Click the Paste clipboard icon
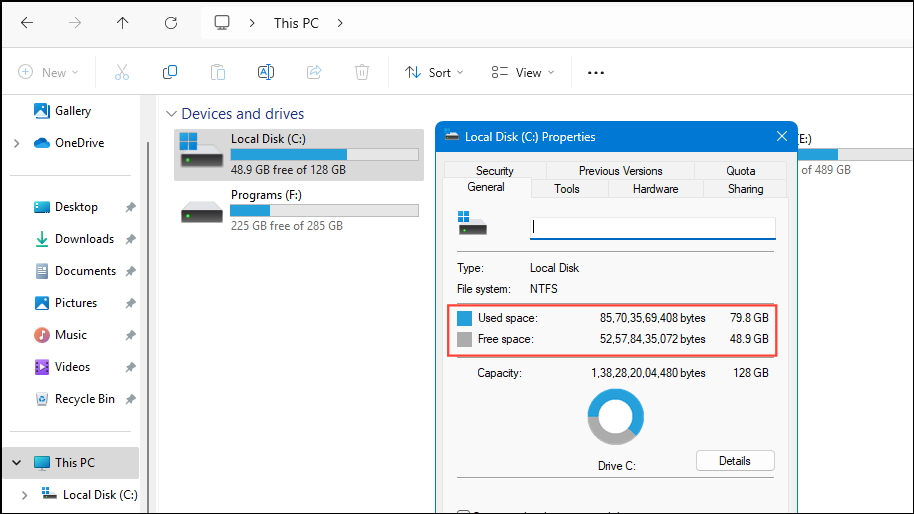Viewport: 914px width, 514px height. (218, 72)
